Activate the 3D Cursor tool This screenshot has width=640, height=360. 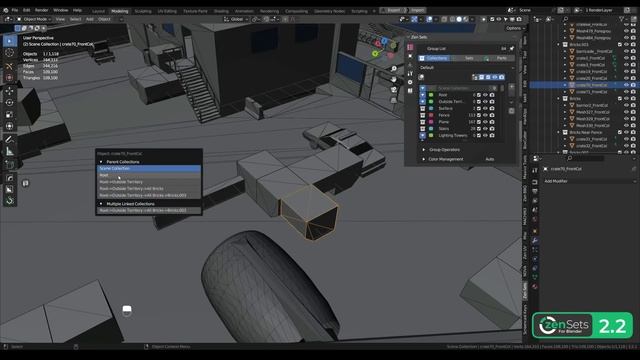point(9,53)
